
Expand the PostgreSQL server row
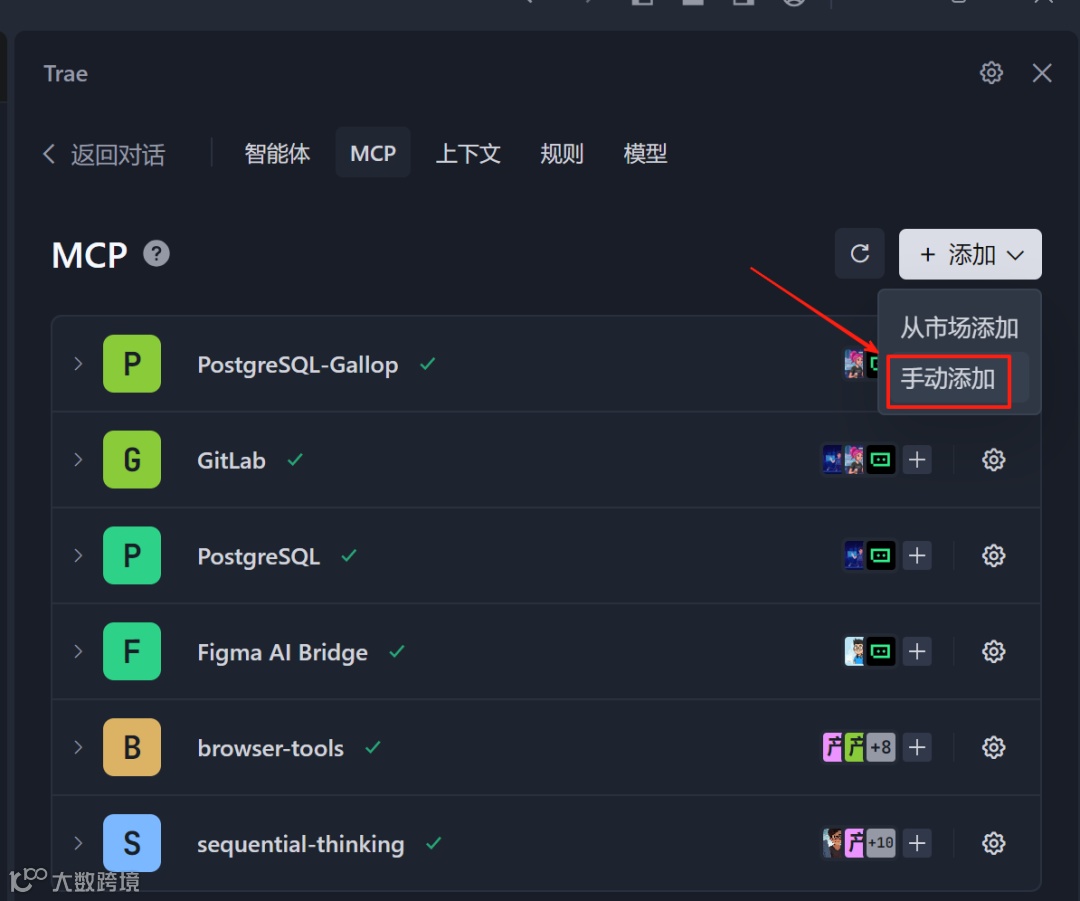tap(78, 555)
